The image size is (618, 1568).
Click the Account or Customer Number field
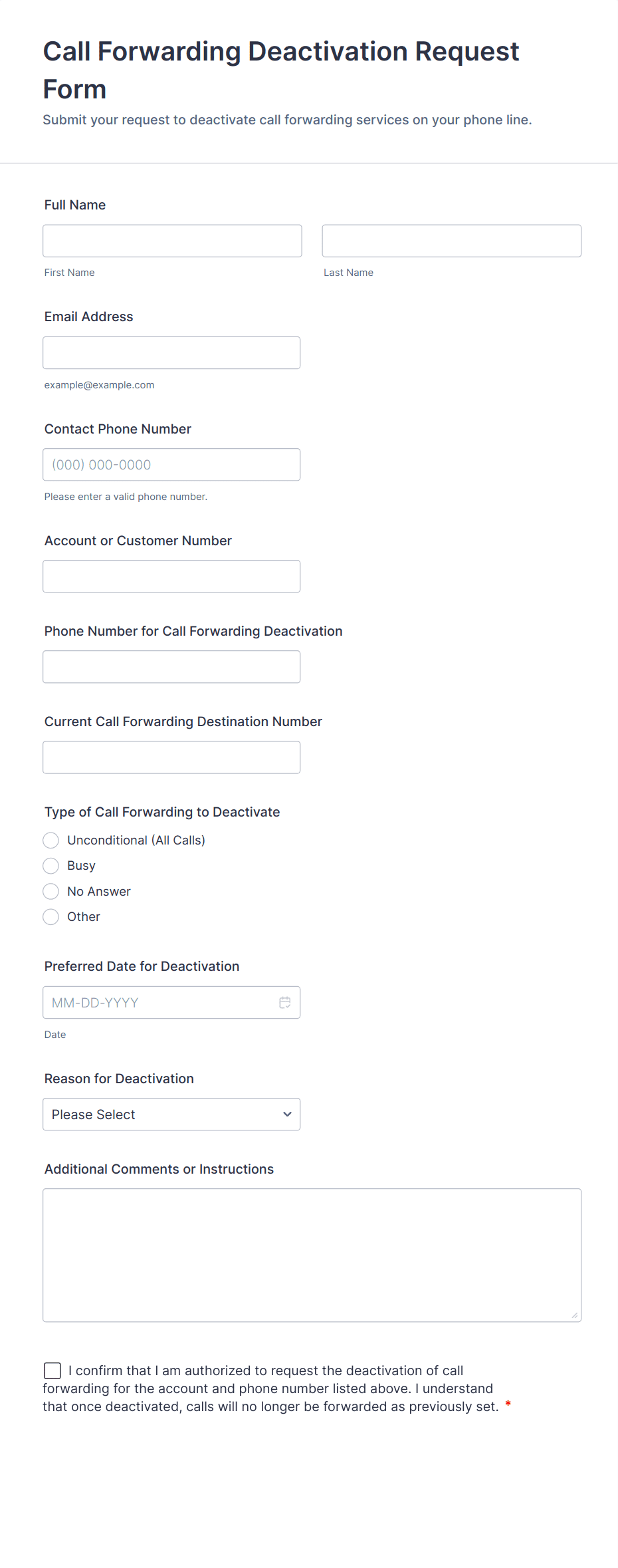tap(171, 577)
